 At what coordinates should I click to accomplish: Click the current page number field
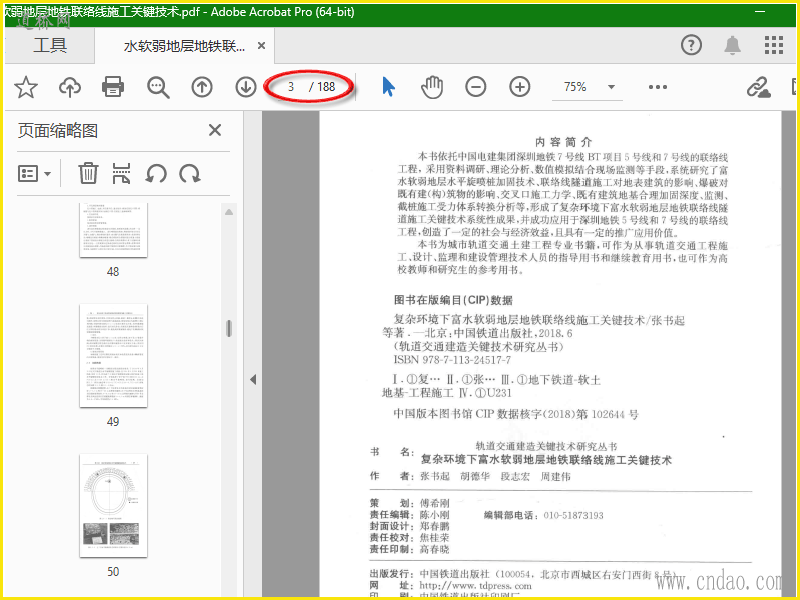291,87
